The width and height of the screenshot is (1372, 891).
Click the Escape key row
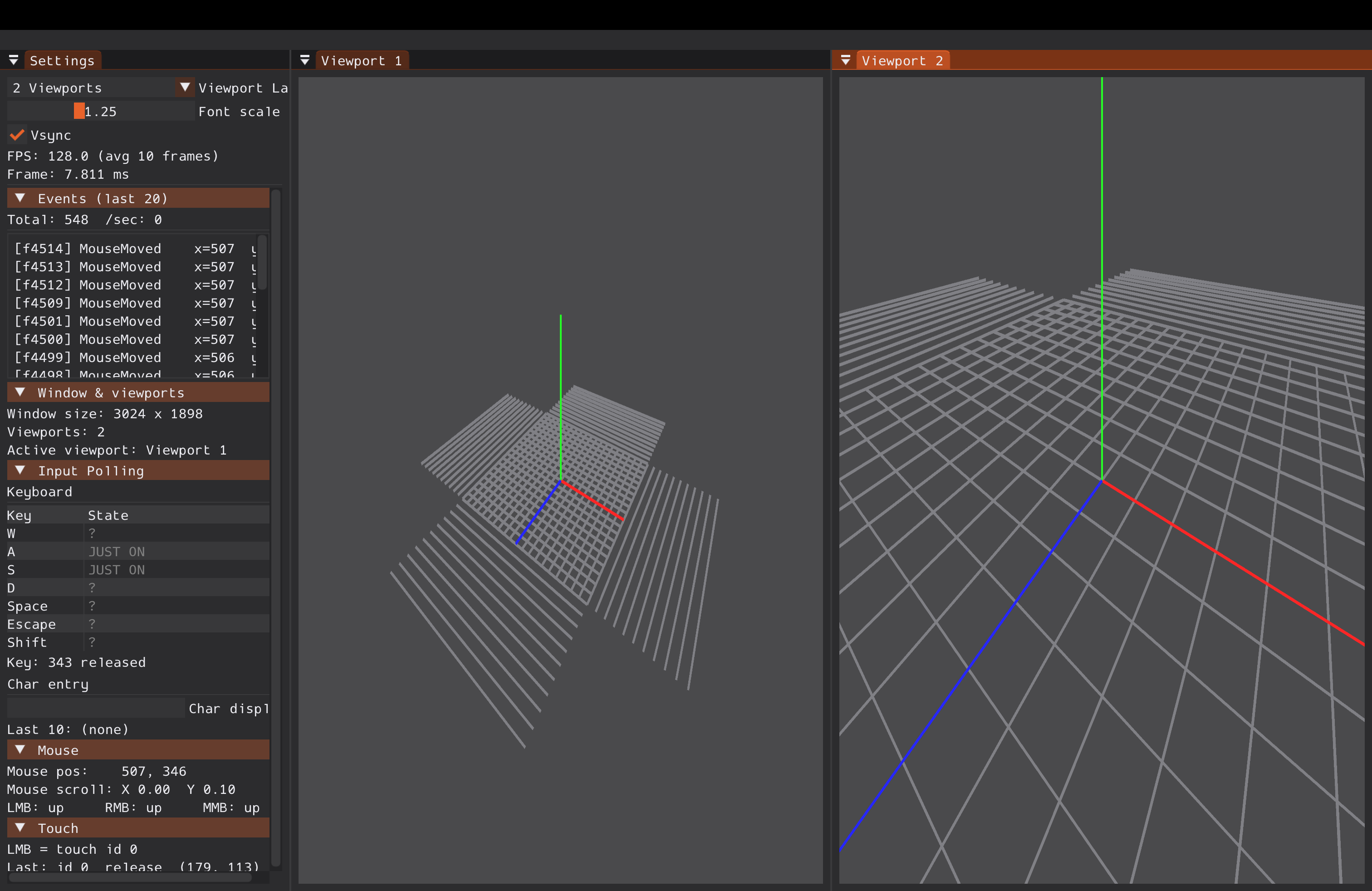point(138,624)
